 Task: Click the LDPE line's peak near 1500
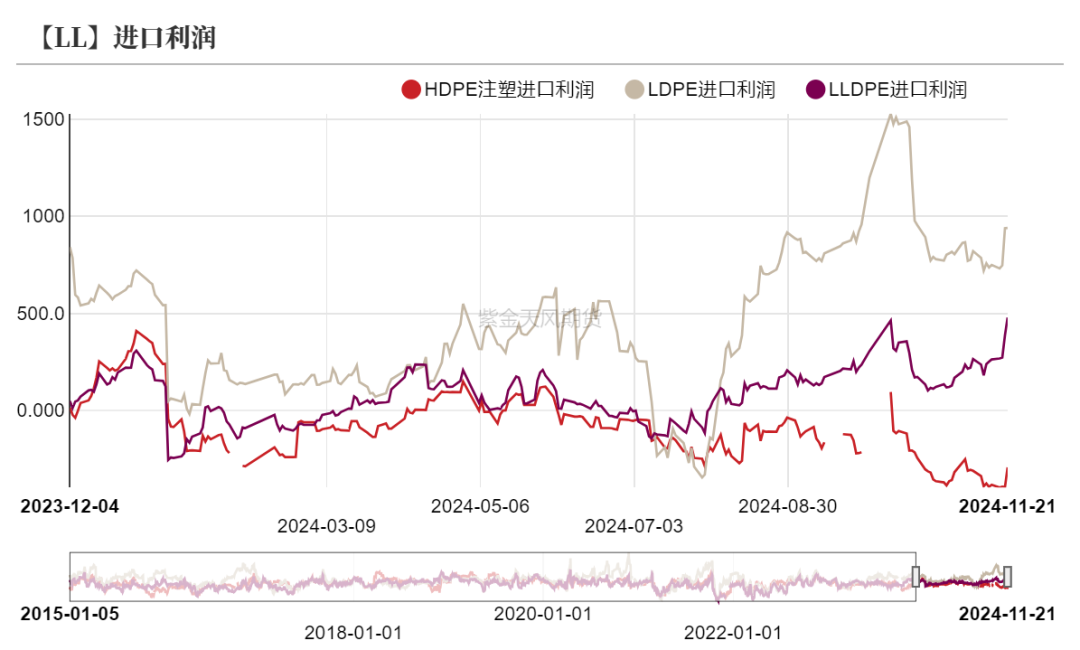pos(891,116)
